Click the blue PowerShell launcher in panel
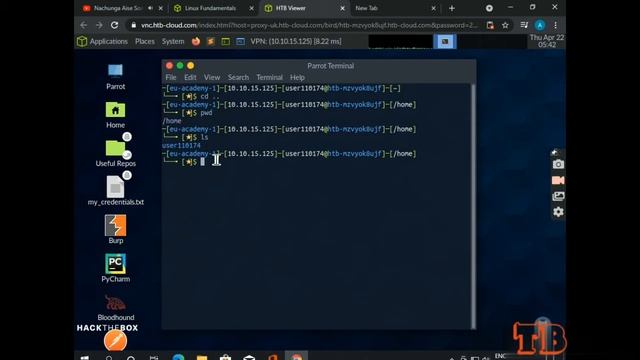Image resolution: width=640 pixels, height=360 pixels. pos(240,41)
